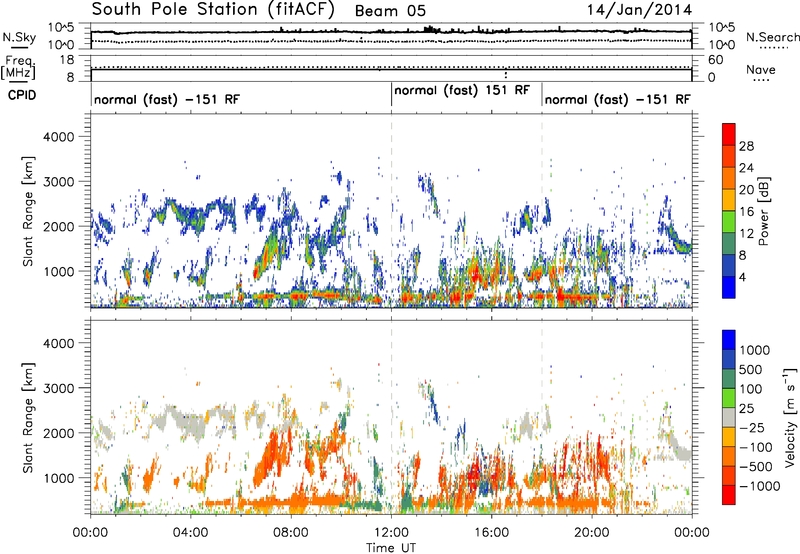This screenshot has width=800, height=554.
Task: Click the 'Nave' legend label
Action: pyautogui.click(x=761, y=69)
